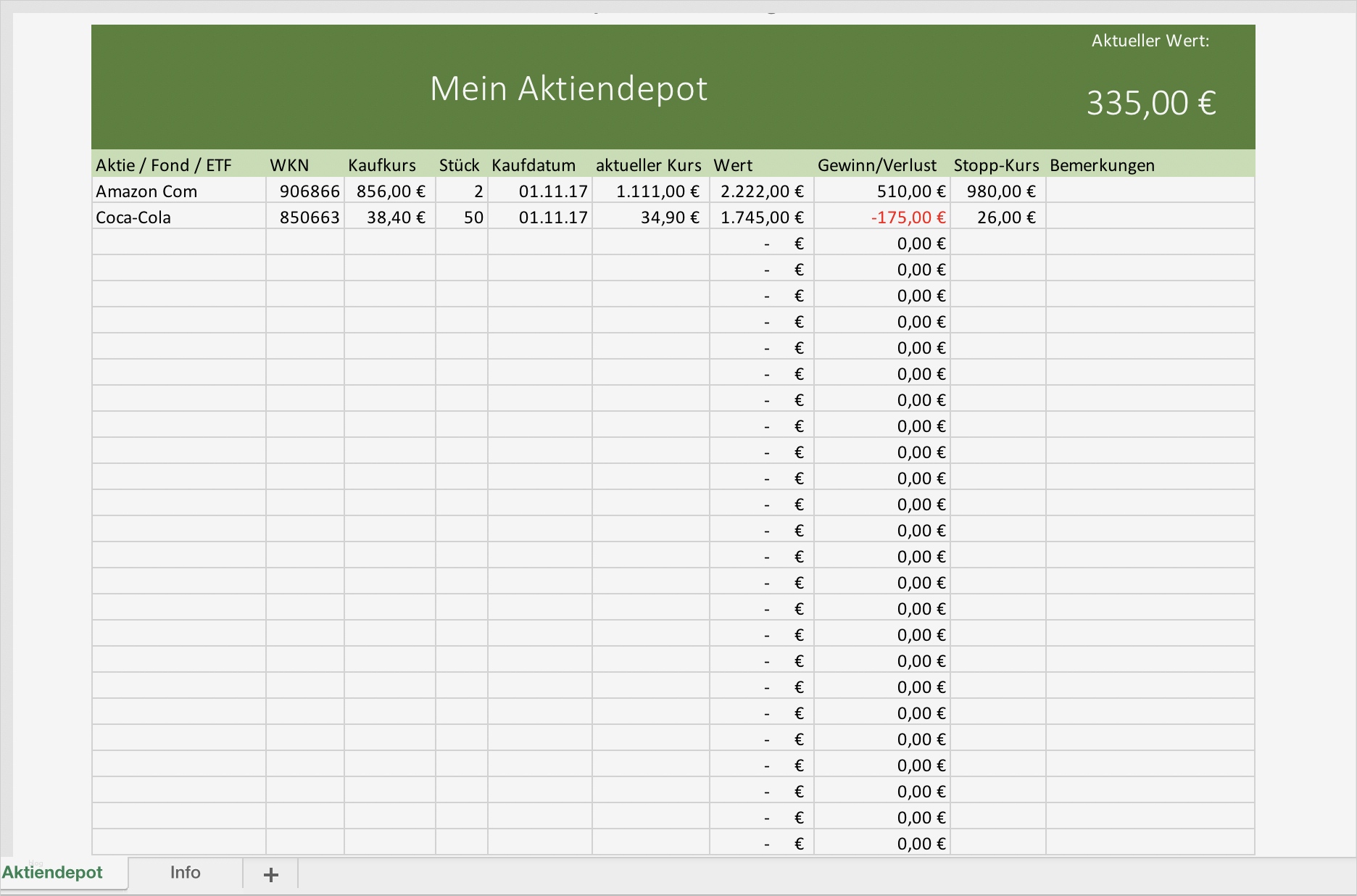Select WKN cell 850663

[x=305, y=217]
